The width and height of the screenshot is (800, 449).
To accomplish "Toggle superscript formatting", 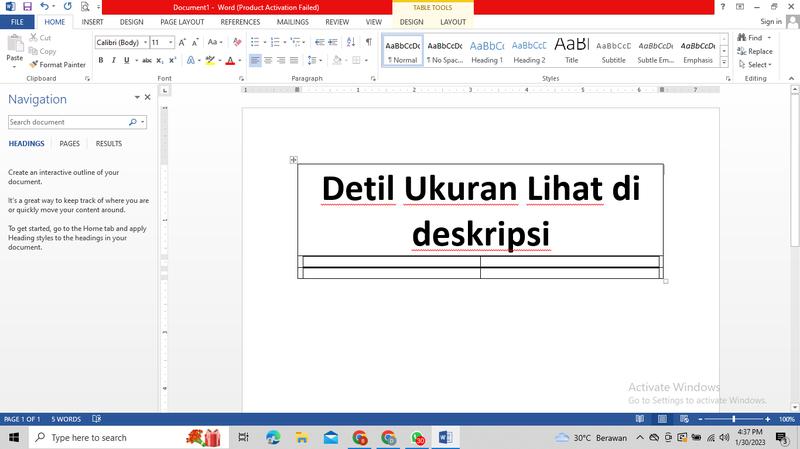I will pos(172,60).
